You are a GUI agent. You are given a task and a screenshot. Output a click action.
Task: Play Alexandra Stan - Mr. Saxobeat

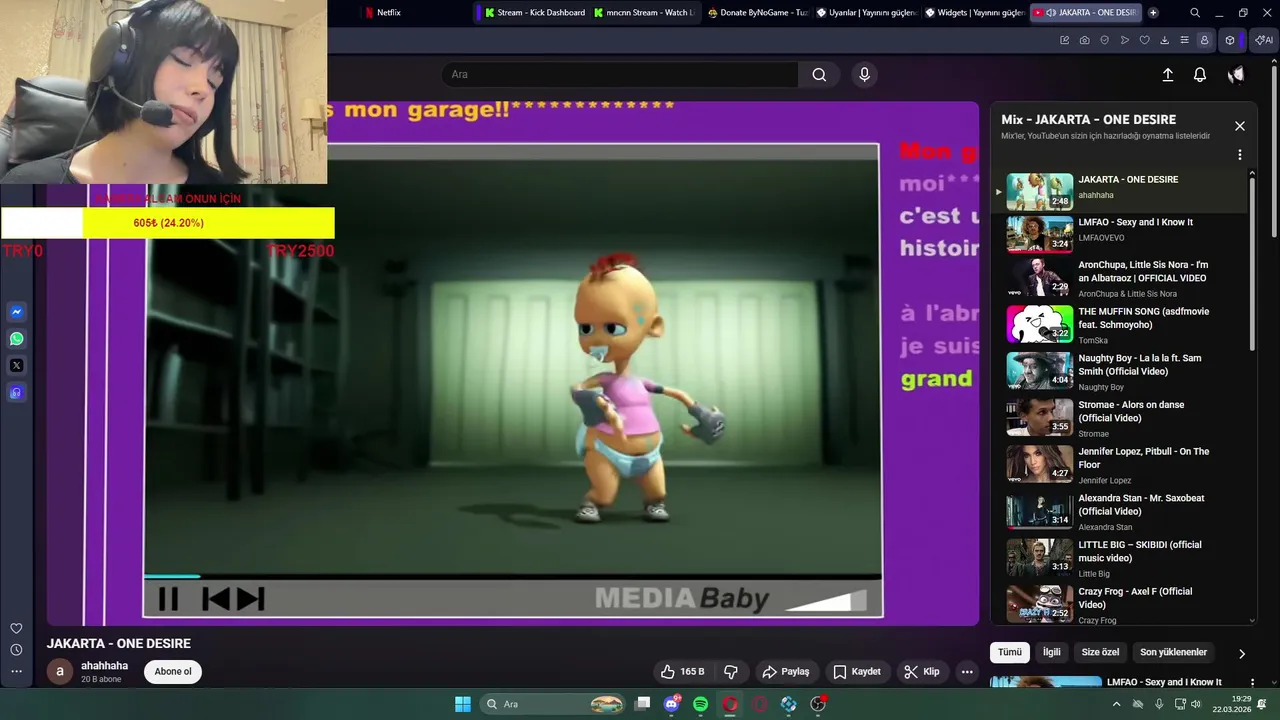[x=1120, y=511]
